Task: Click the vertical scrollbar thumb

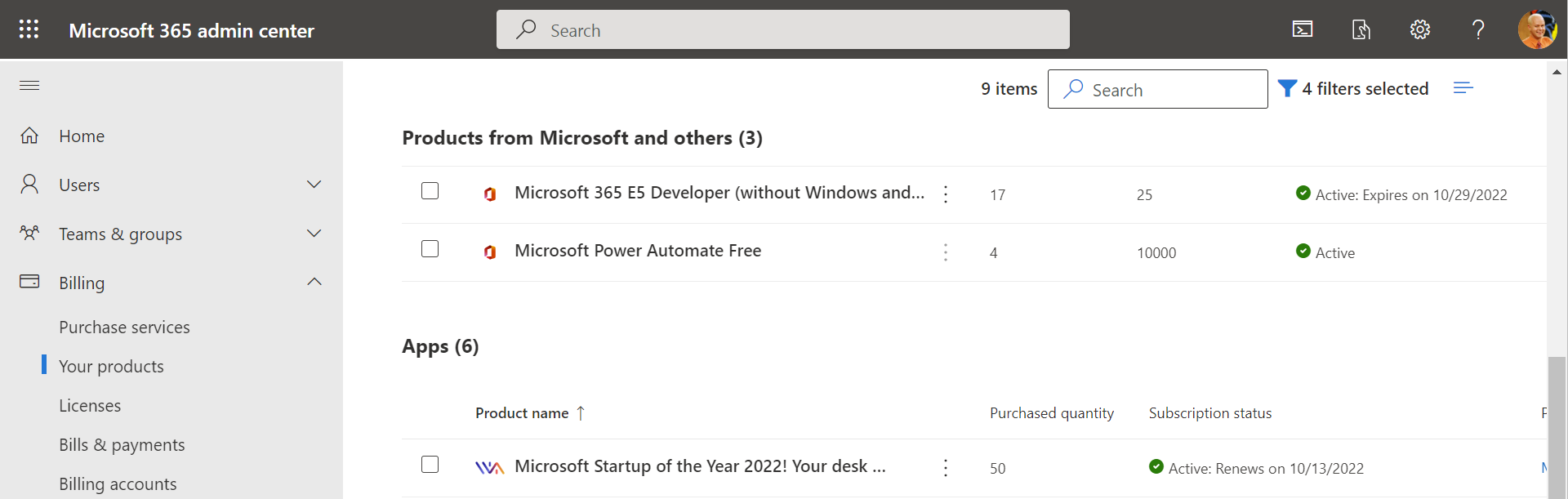Action: [1557, 427]
